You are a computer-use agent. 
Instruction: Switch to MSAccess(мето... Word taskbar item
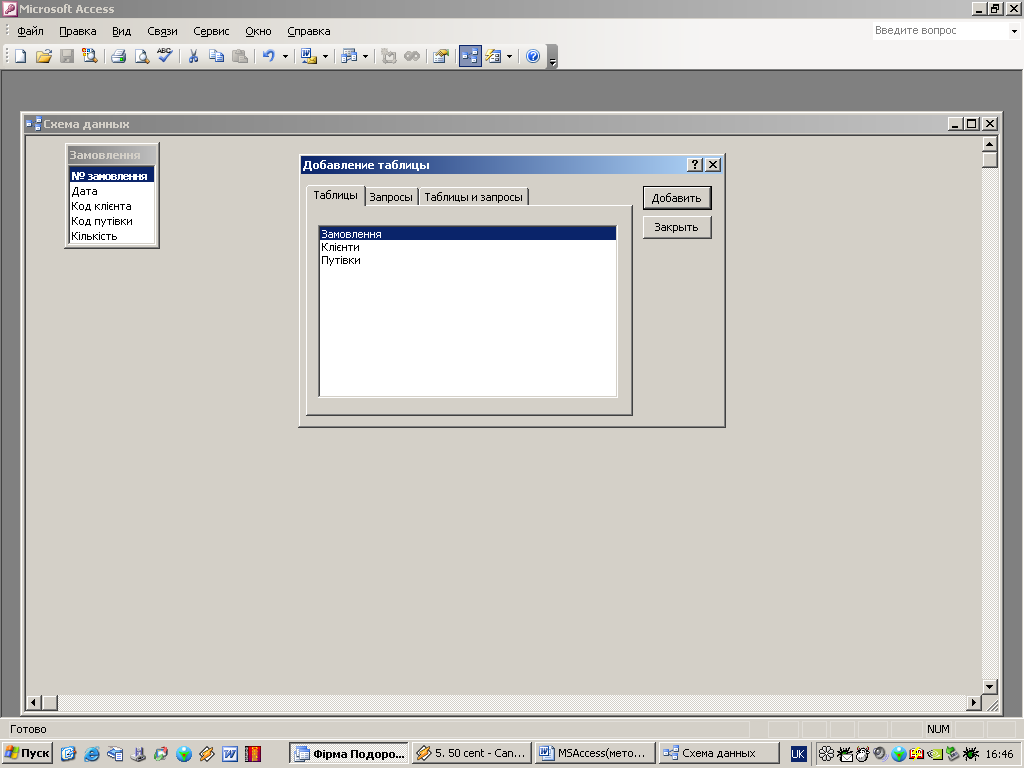point(594,753)
